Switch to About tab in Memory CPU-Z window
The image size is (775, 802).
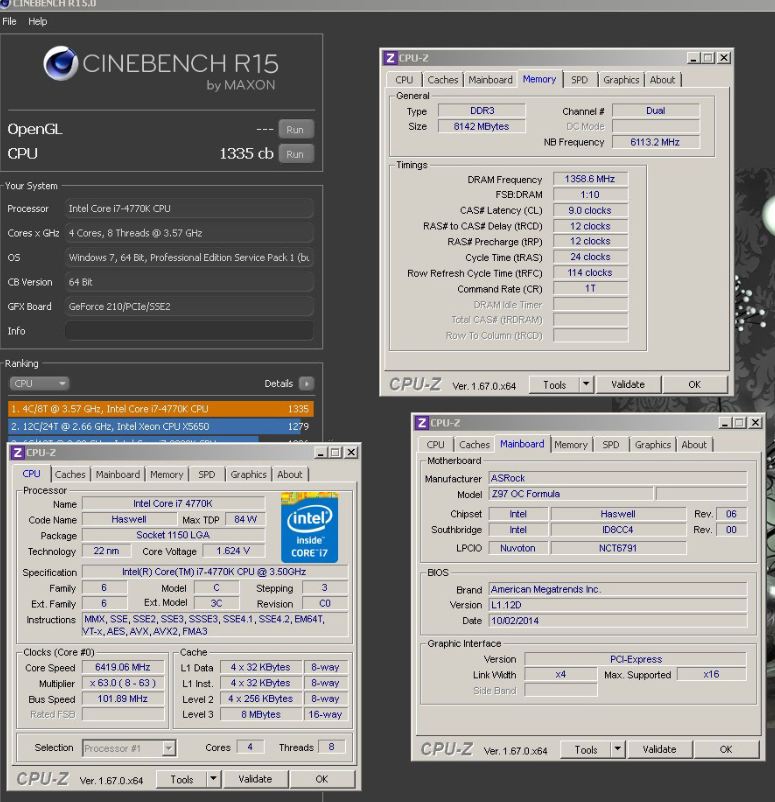[662, 80]
